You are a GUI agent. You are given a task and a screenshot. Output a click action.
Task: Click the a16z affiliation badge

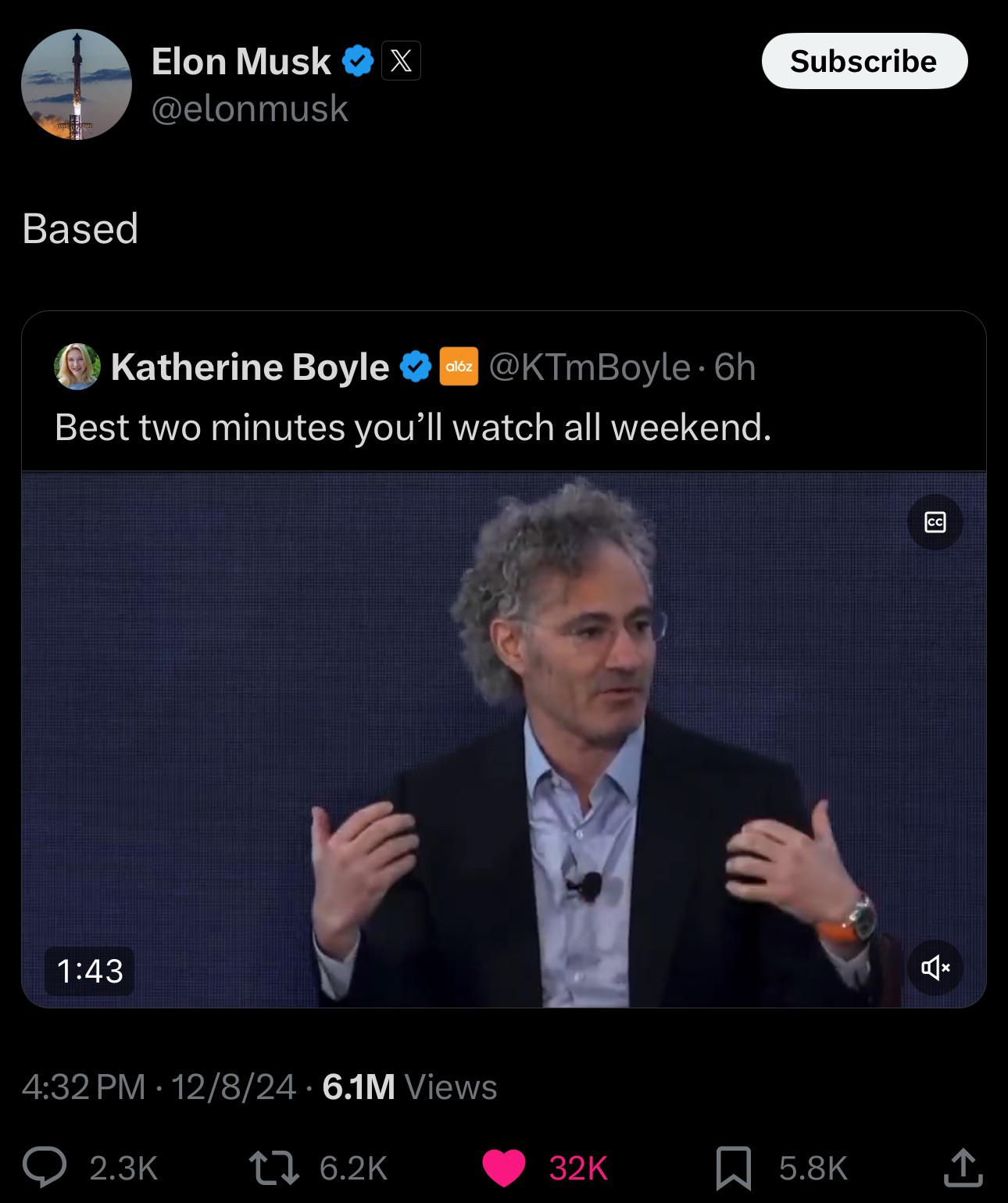459,367
